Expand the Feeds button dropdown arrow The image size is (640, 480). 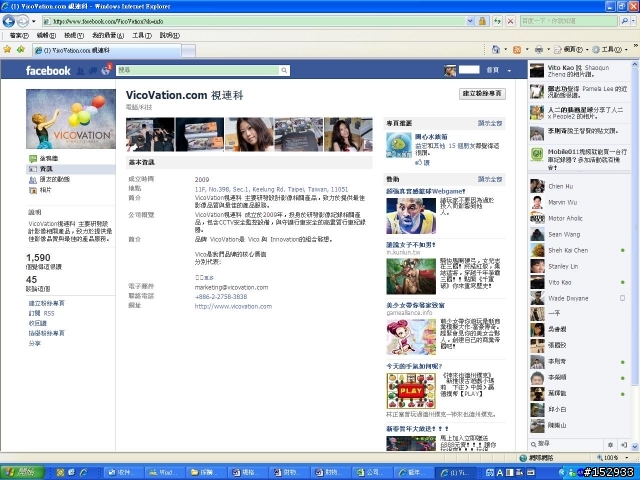pos(527,50)
